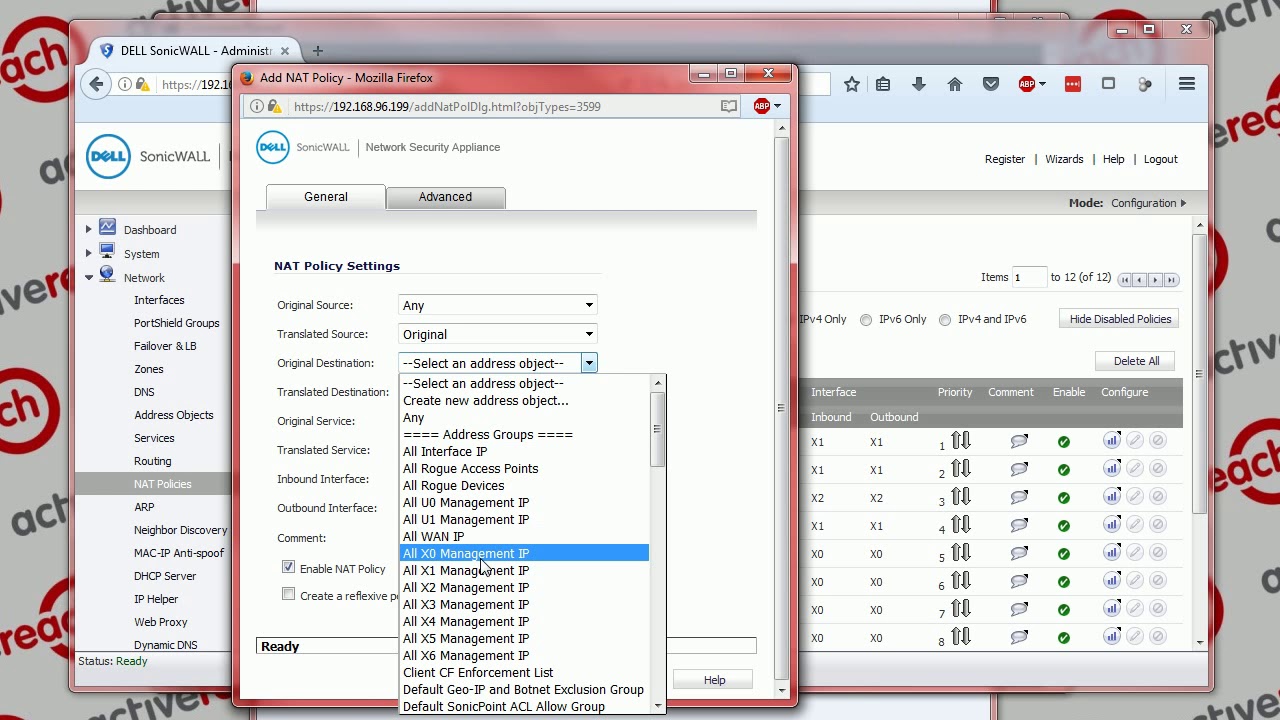
Task: Select IPv4 and IPv6 radio button
Action: click(945, 320)
